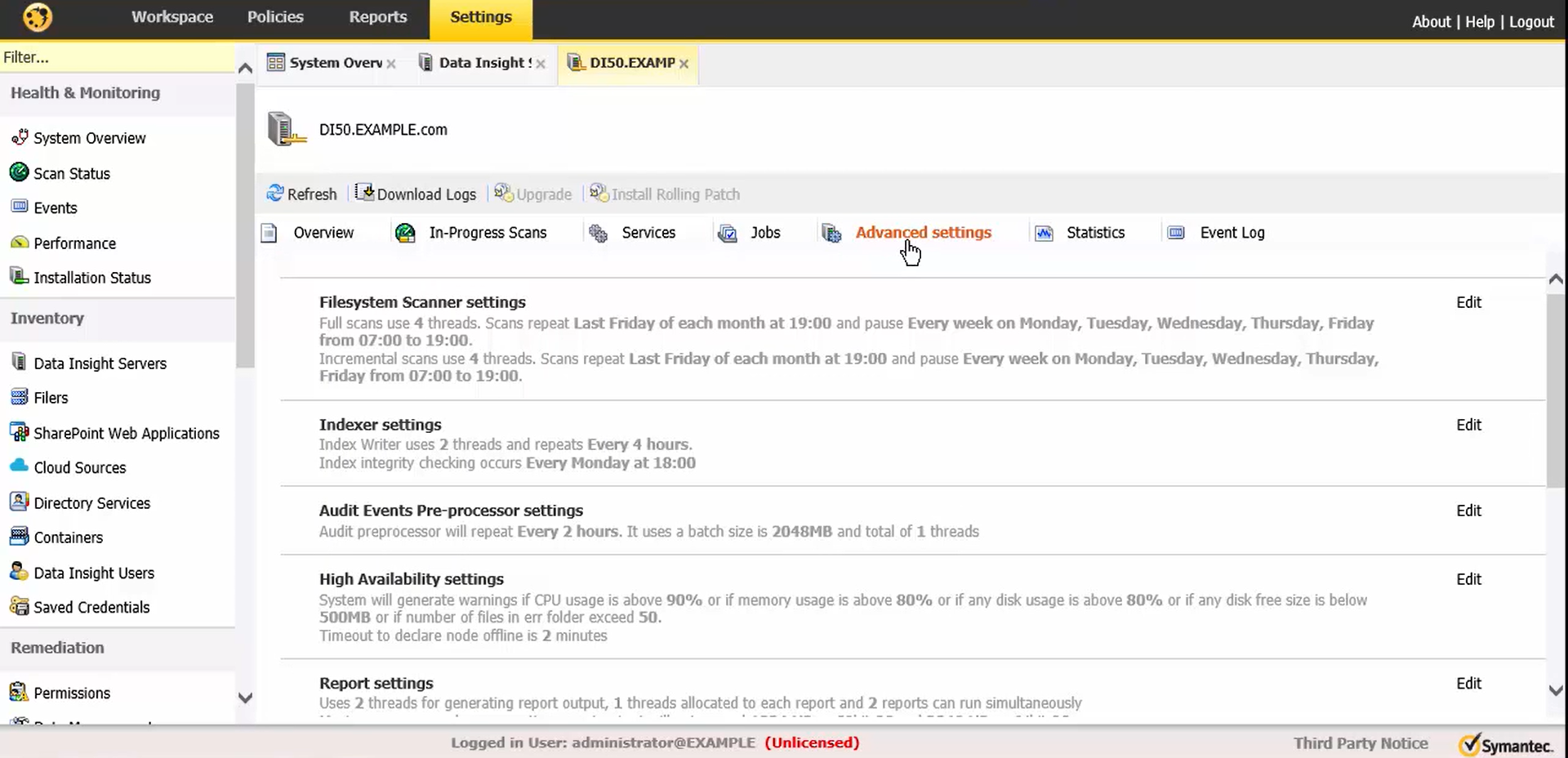
Task: Close the Data Insight tab
Action: 541,64
